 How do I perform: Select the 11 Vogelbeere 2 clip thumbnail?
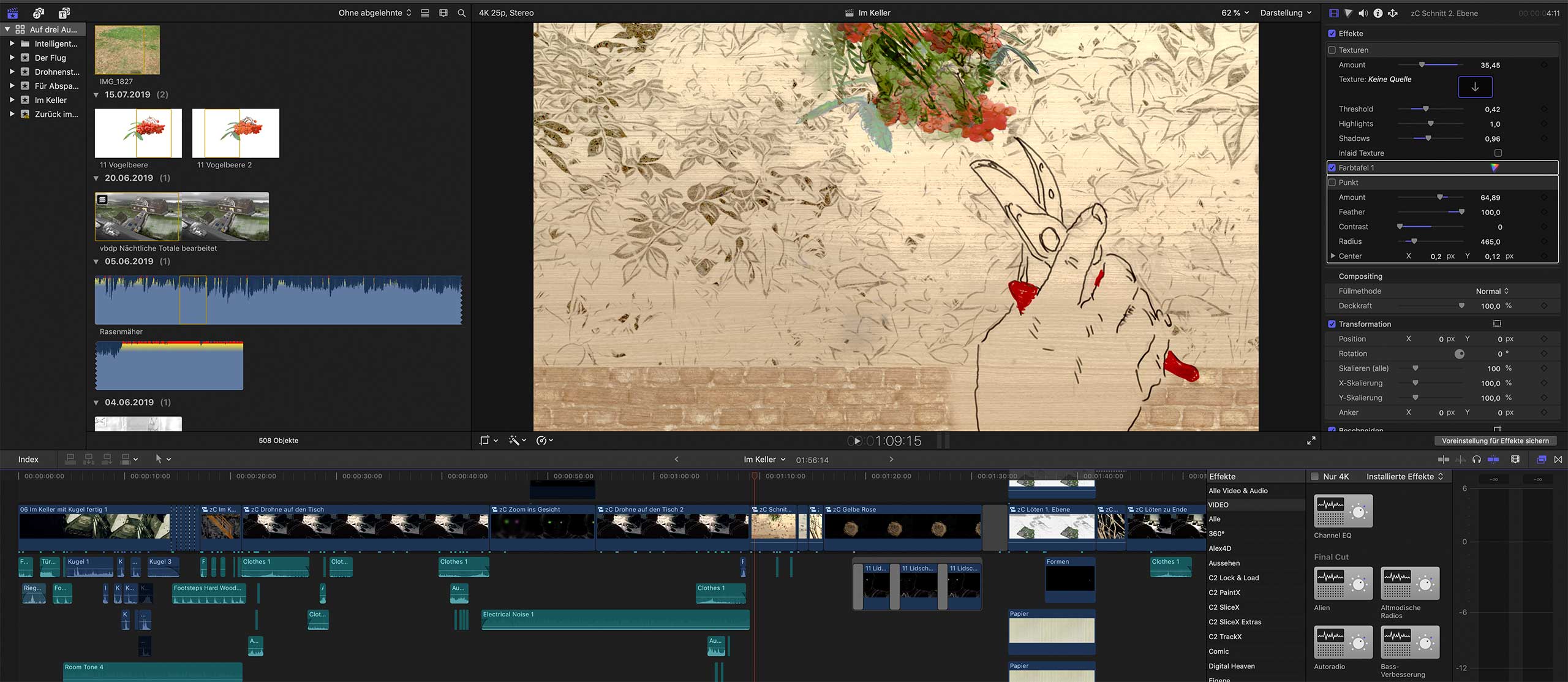tap(236, 133)
